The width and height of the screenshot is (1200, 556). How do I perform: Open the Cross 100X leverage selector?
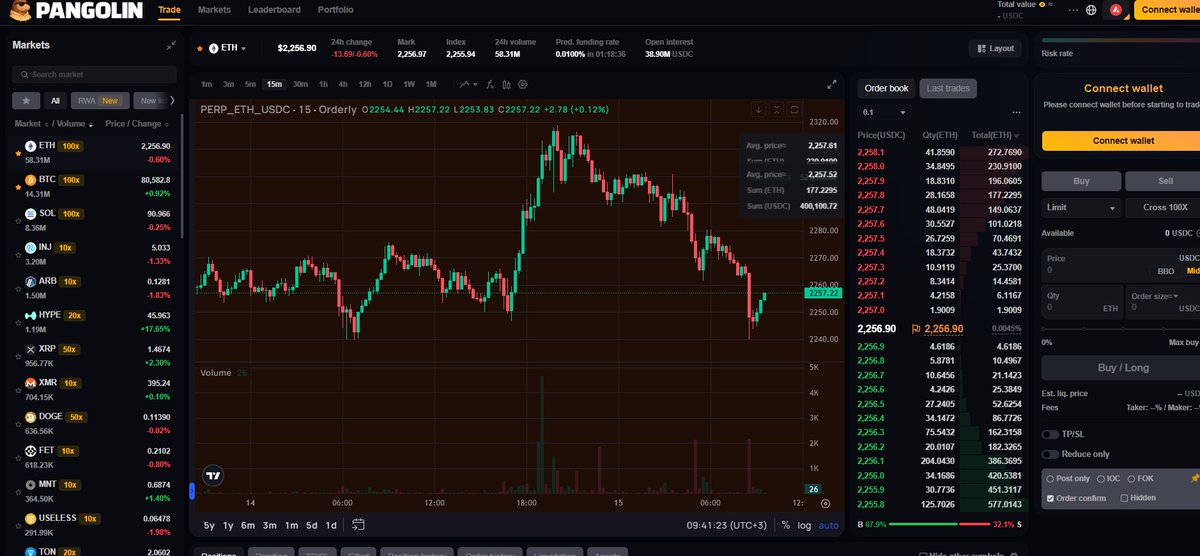pyautogui.click(x=1163, y=208)
